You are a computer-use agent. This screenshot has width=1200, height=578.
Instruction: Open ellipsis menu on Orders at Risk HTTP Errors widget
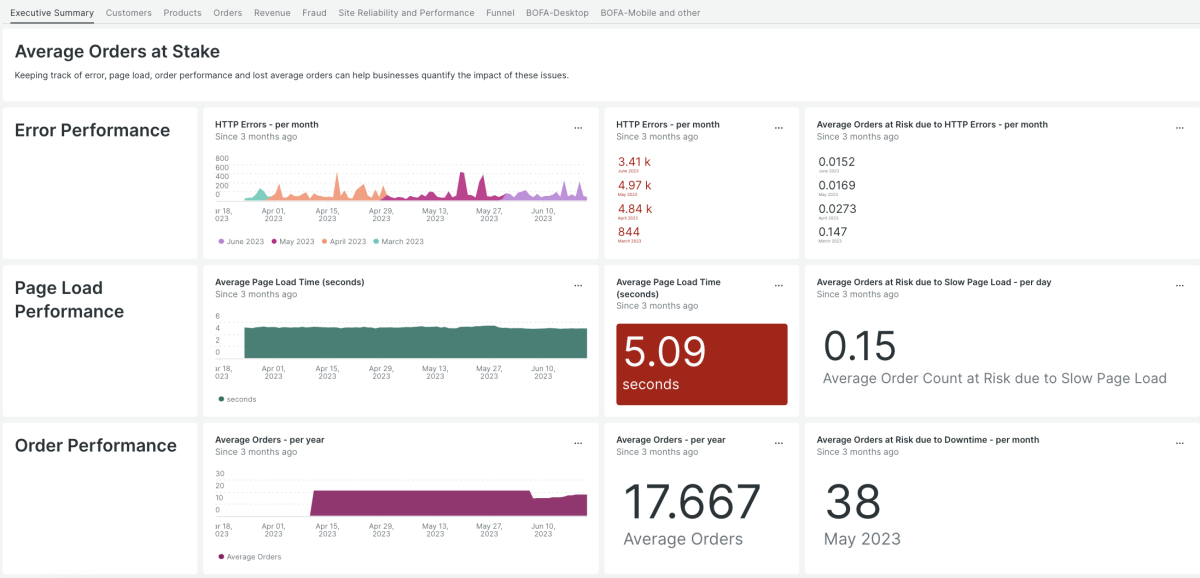tap(1180, 128)
